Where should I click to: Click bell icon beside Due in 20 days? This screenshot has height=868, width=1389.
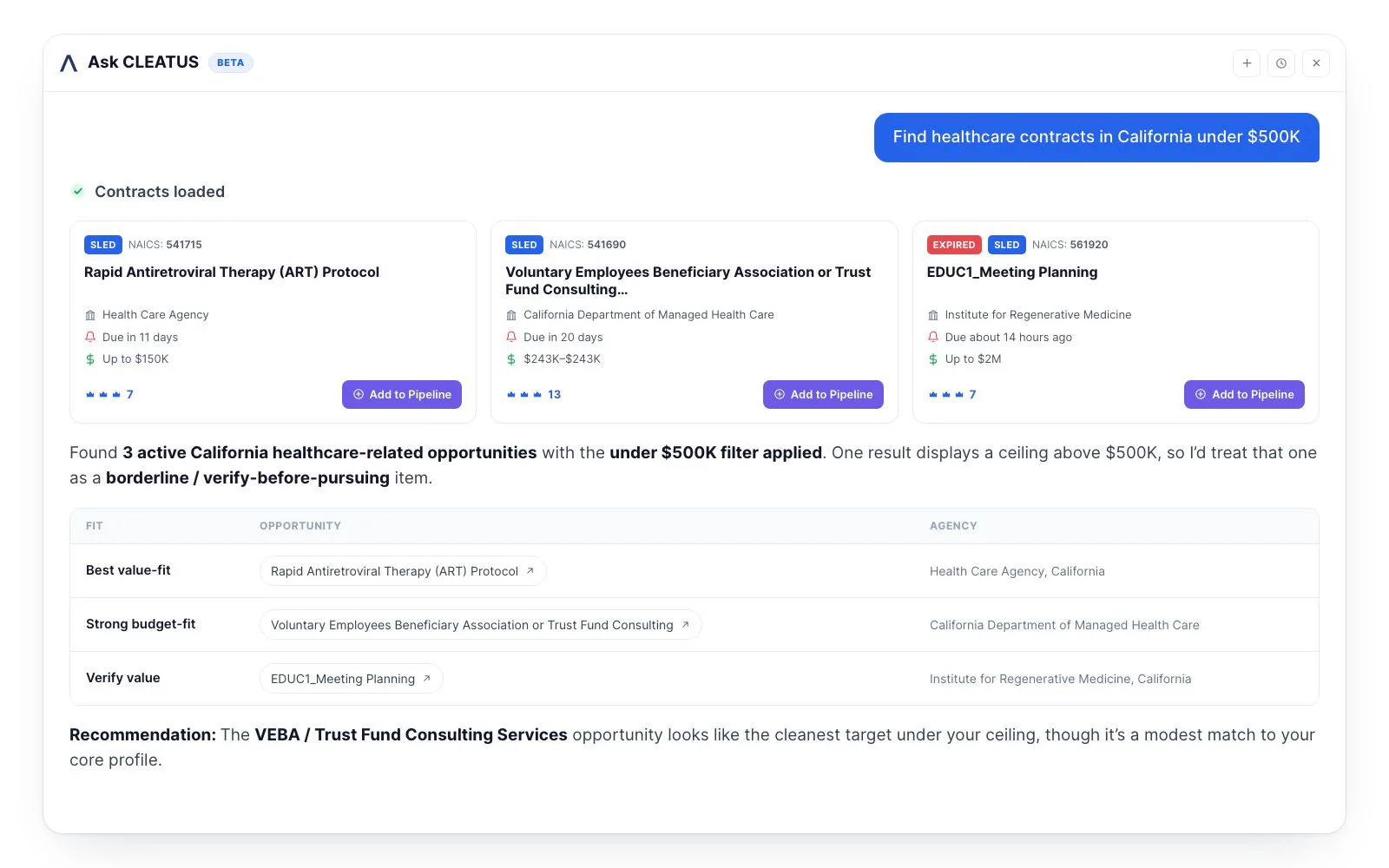coord(511,337)
